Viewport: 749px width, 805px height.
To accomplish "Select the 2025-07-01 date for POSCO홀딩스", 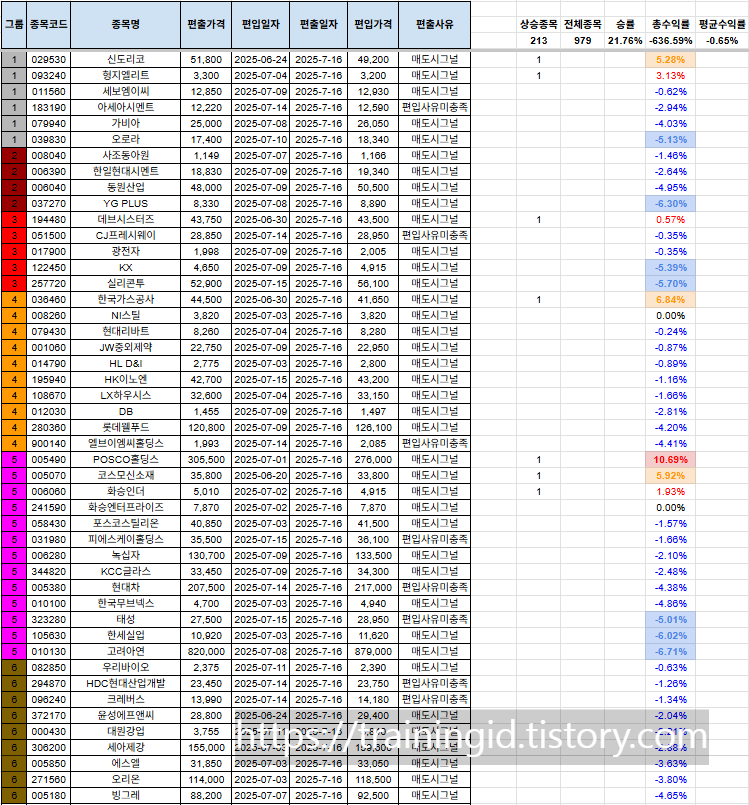I will tap(261, 459).
